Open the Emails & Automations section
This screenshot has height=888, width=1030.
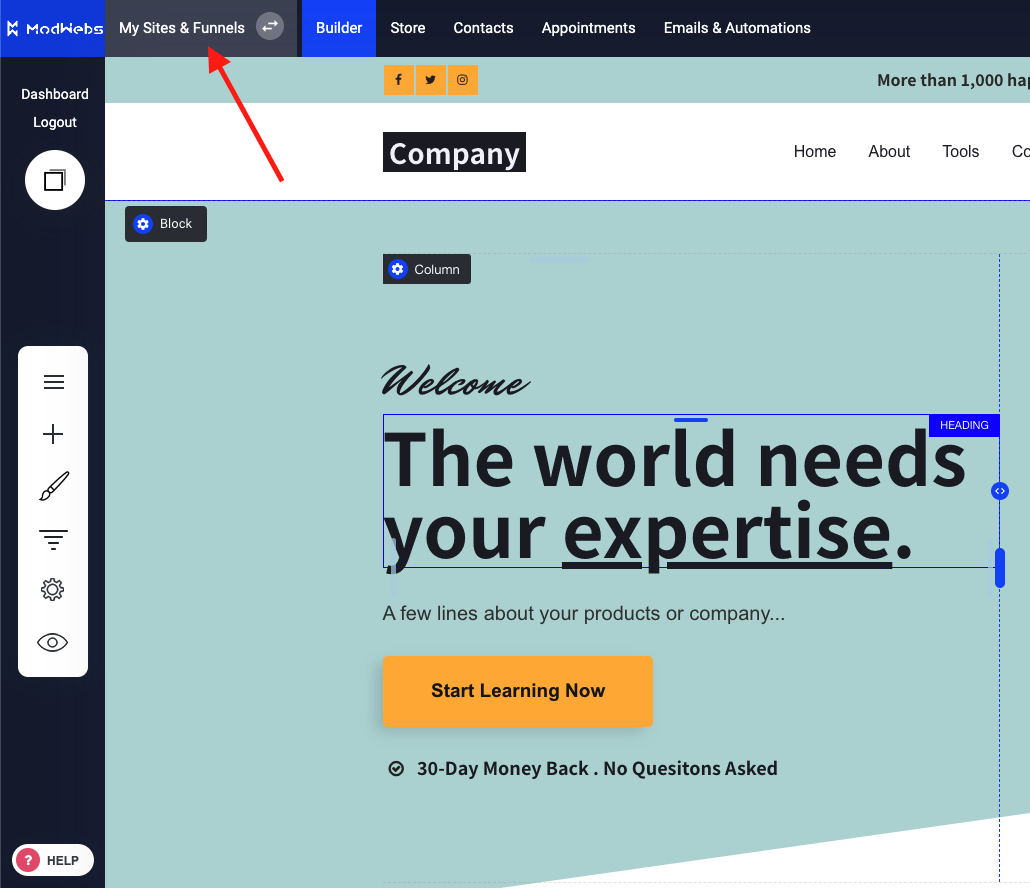click(737, 28)
